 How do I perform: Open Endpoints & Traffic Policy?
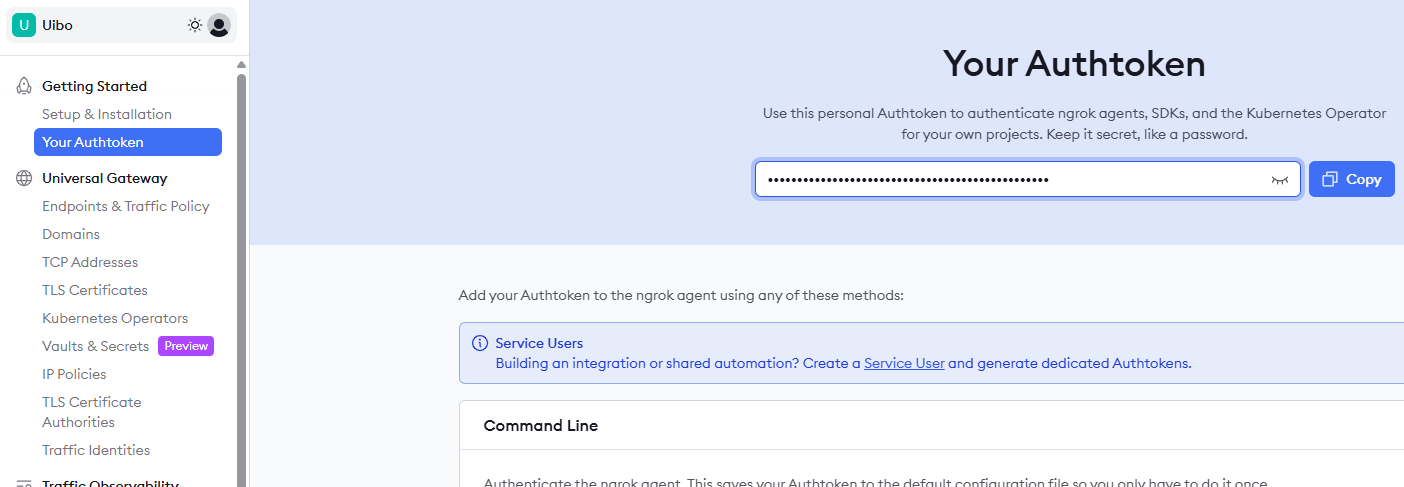pyautogui.click(x=126, y=206)
